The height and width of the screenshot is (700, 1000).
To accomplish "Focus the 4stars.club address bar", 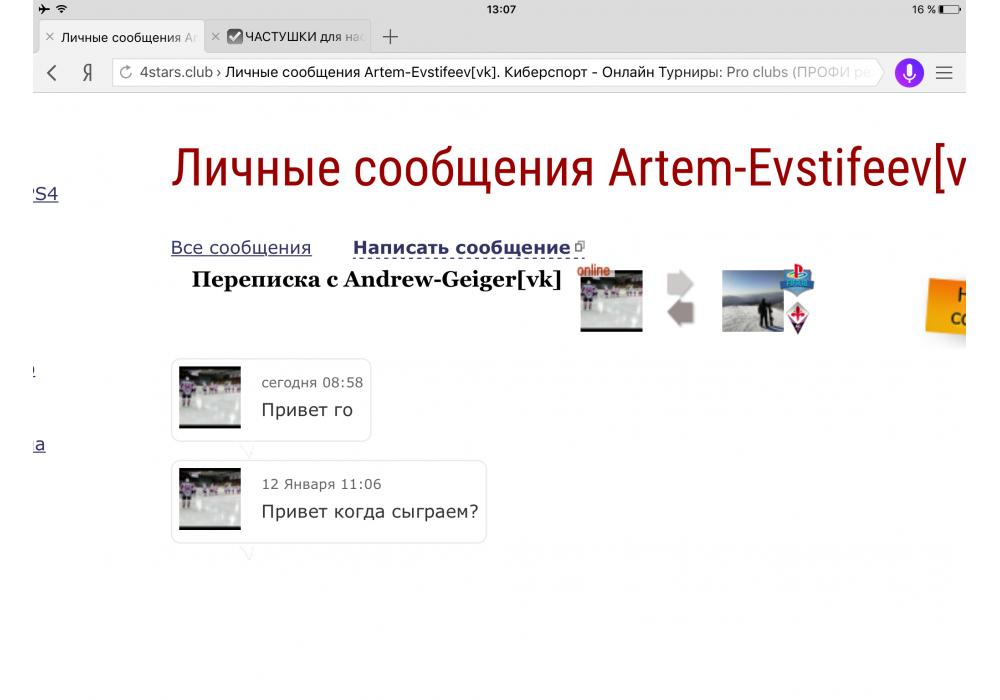I will (500, 73).
